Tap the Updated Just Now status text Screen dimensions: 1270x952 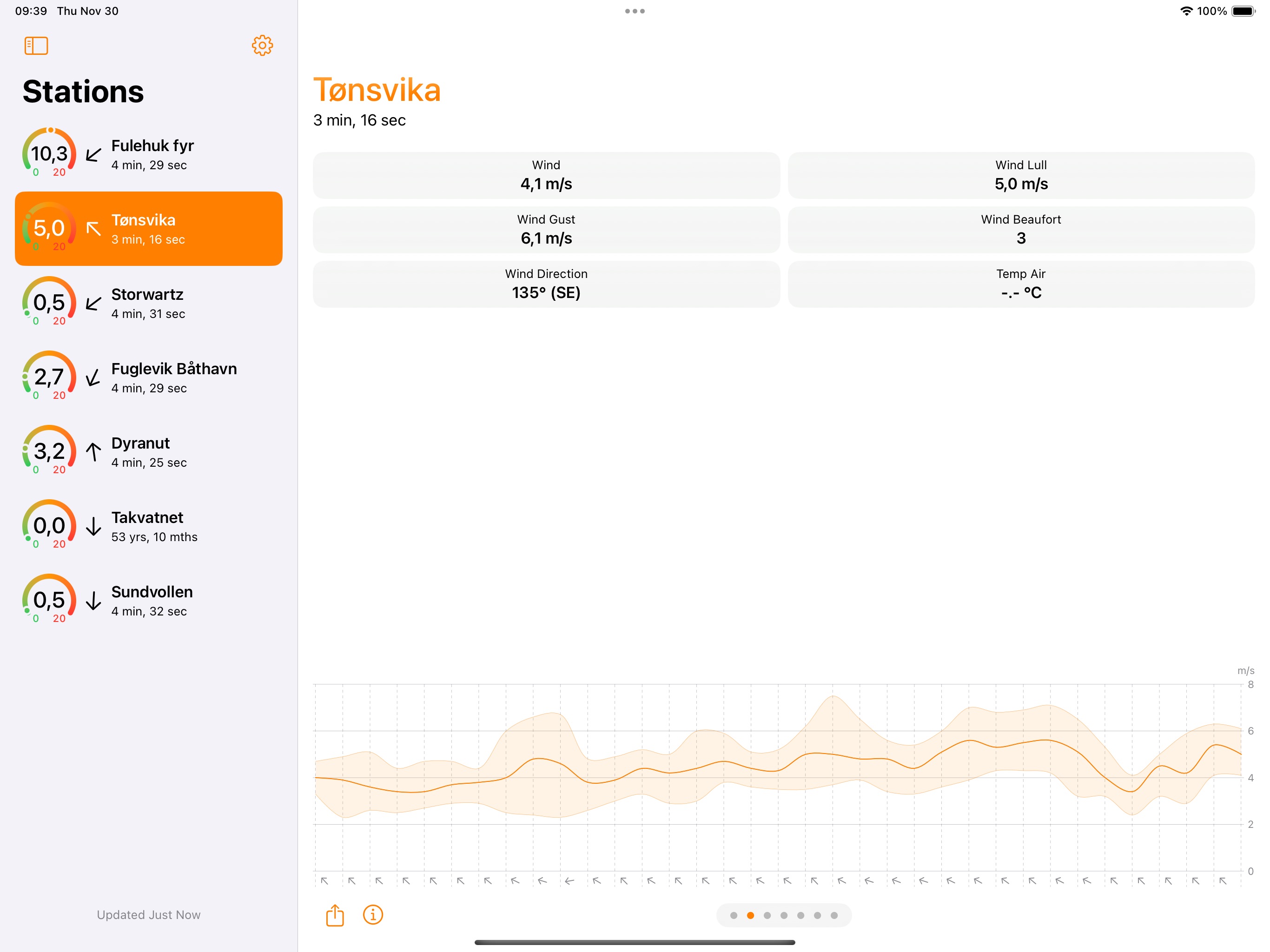(149, 915)
